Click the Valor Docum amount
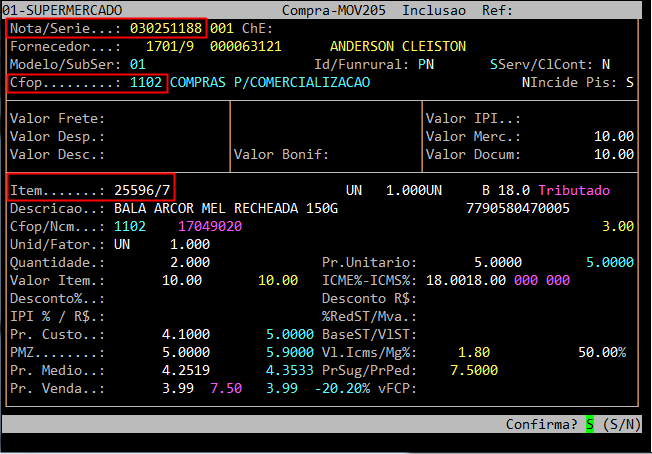The width and height of the screenshot is (652, 454). coord(613,154)
